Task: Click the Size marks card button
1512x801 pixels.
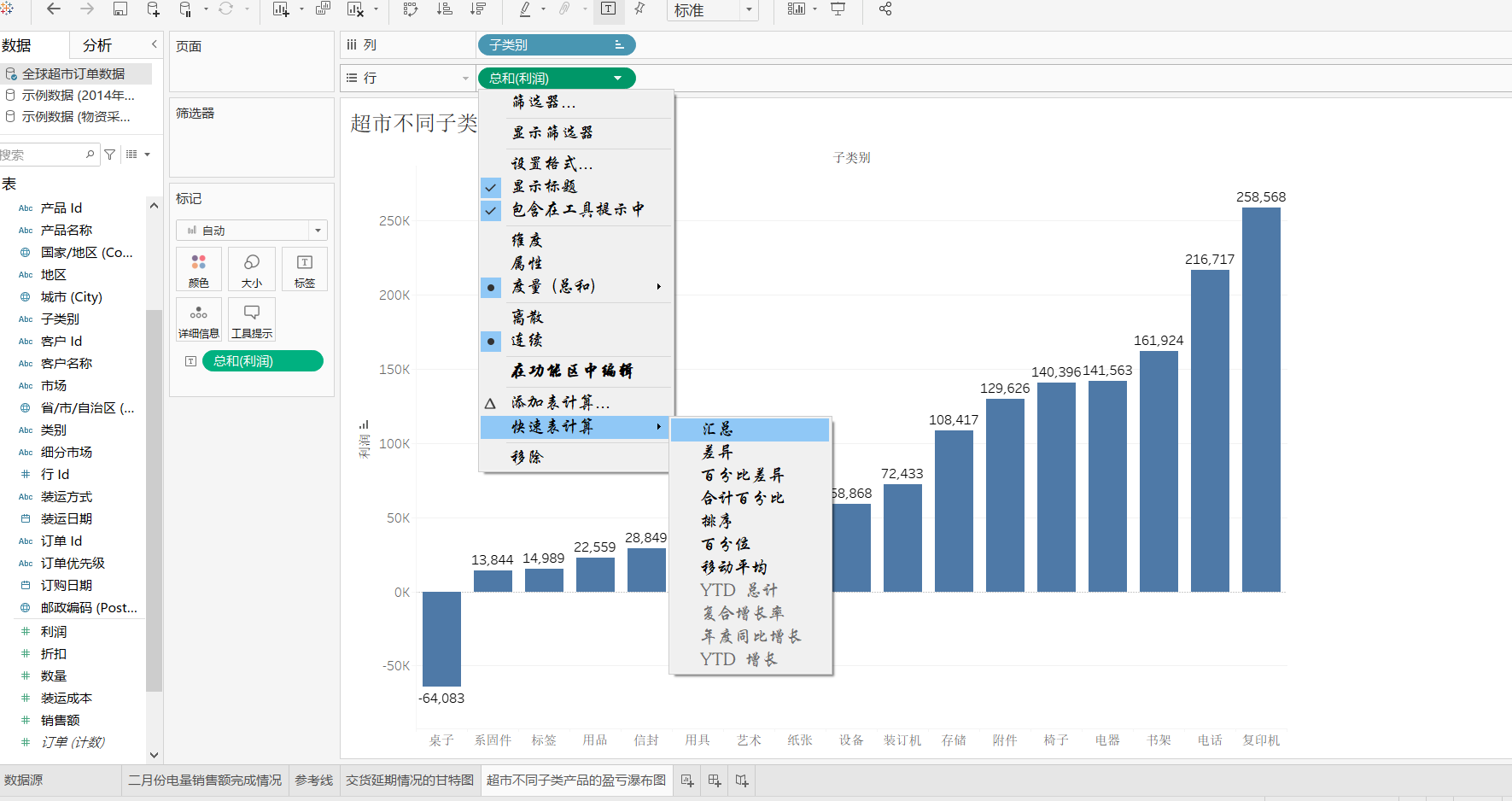Action: coord(252,269)
